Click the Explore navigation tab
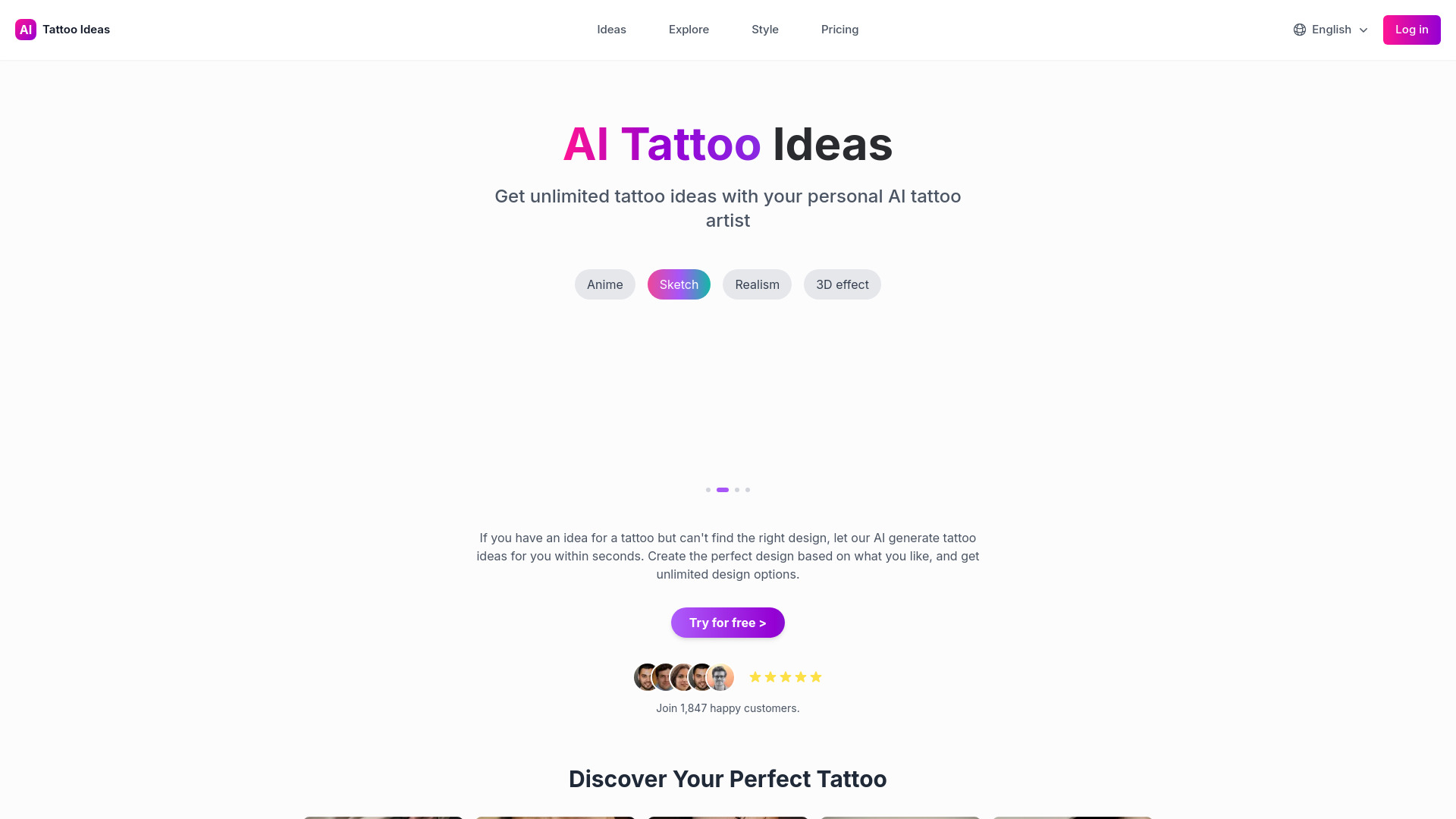 click(x=688, y=30)
